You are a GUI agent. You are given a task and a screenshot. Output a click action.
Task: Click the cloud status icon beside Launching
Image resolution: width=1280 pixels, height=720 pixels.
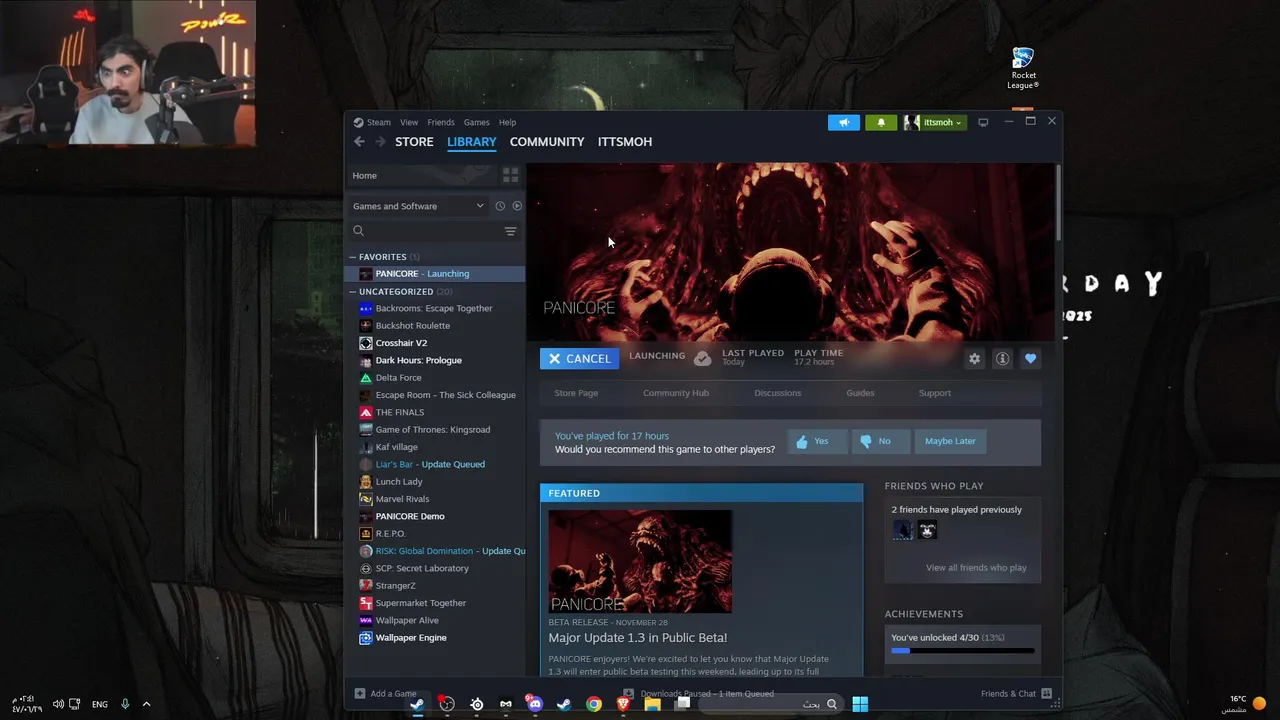702,358
